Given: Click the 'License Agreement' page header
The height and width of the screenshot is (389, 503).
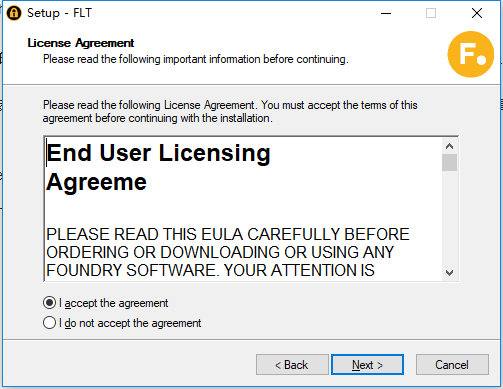Looking at the screenshot, I should point(81,43).
